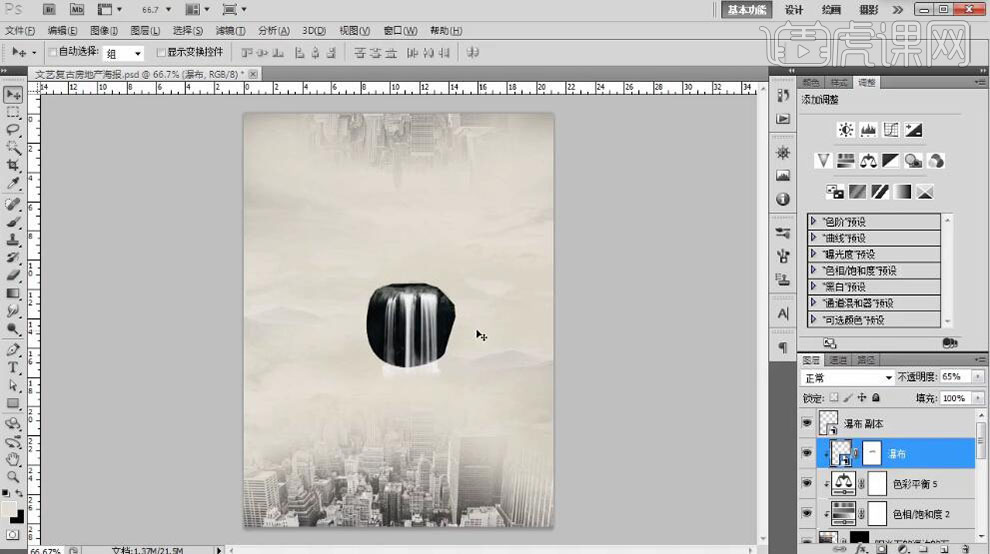Click the background color swatch
990x554 pixels.
pos(19,517)
